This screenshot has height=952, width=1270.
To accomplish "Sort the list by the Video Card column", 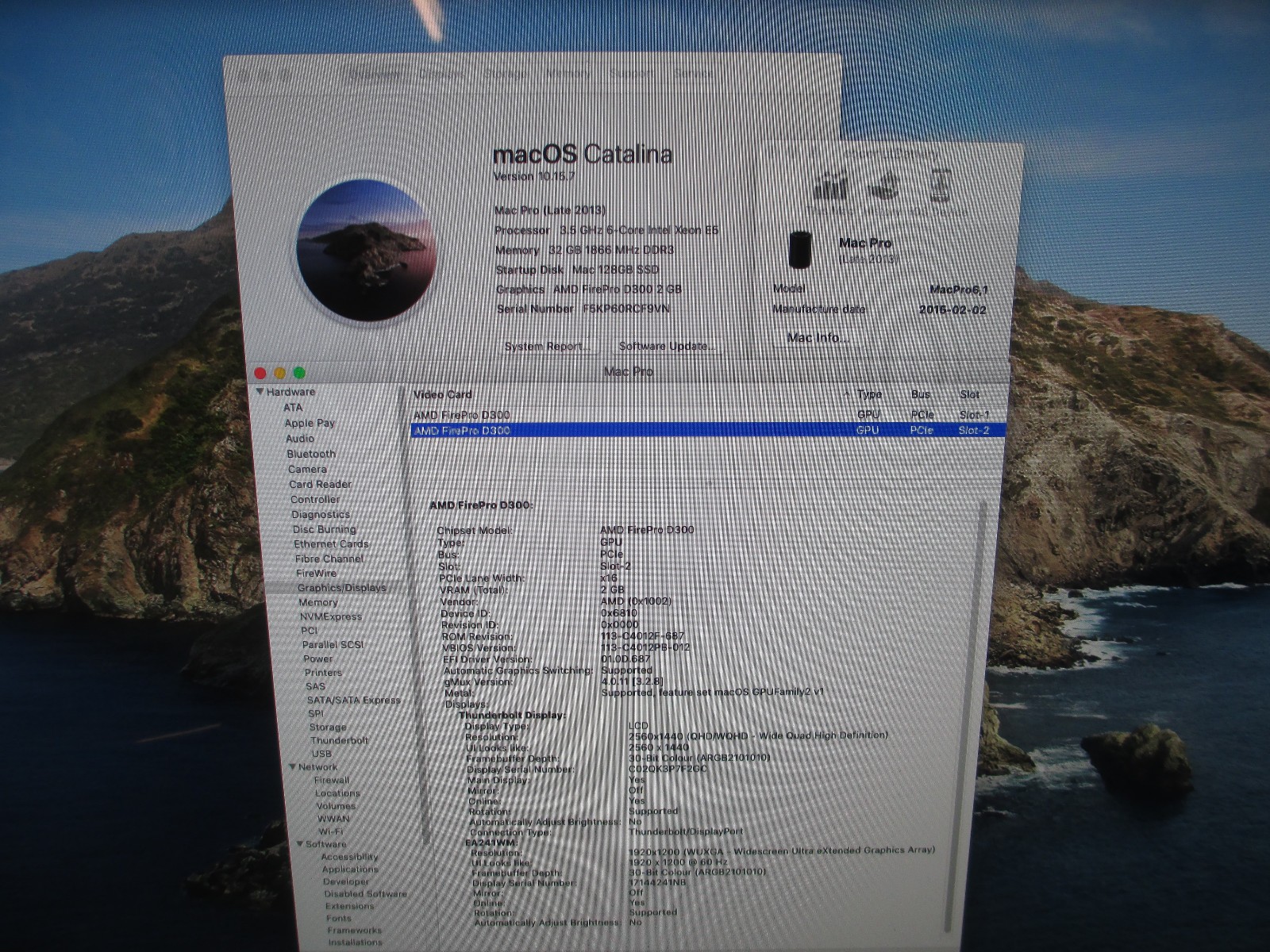I will tap(443, 395).
